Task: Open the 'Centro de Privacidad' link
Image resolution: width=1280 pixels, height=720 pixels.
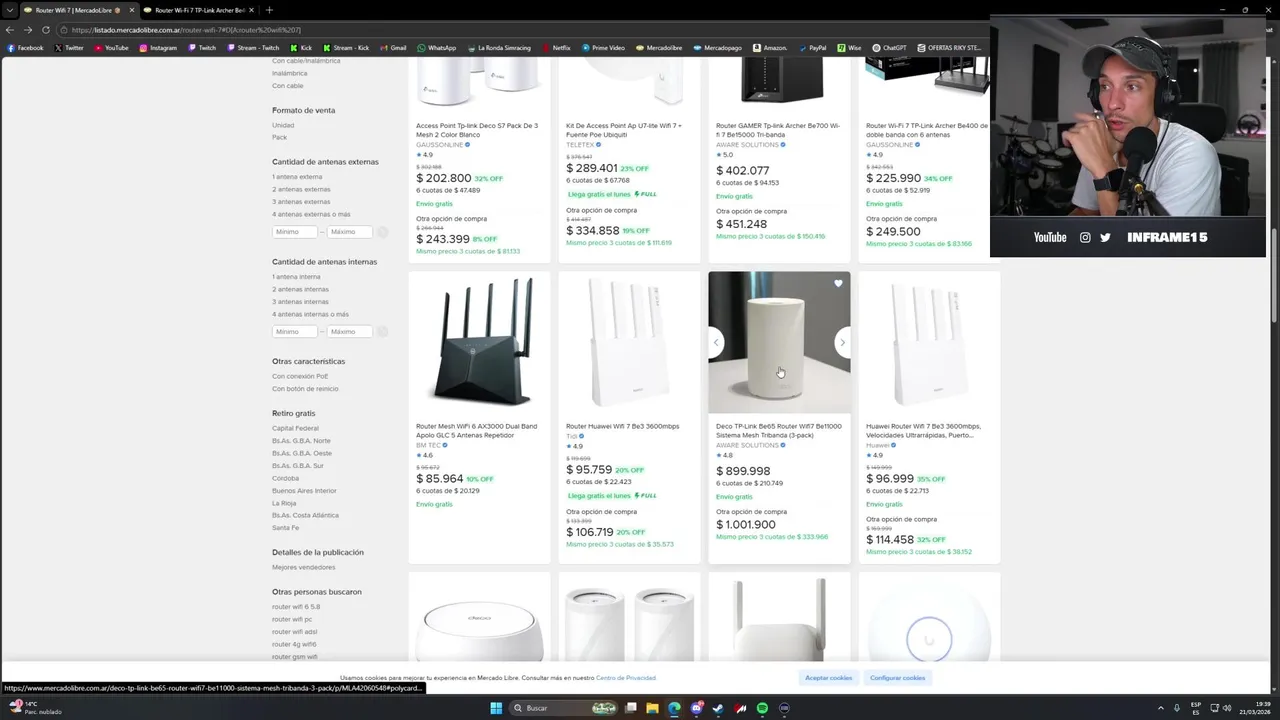Action: (x=626, y=678)
